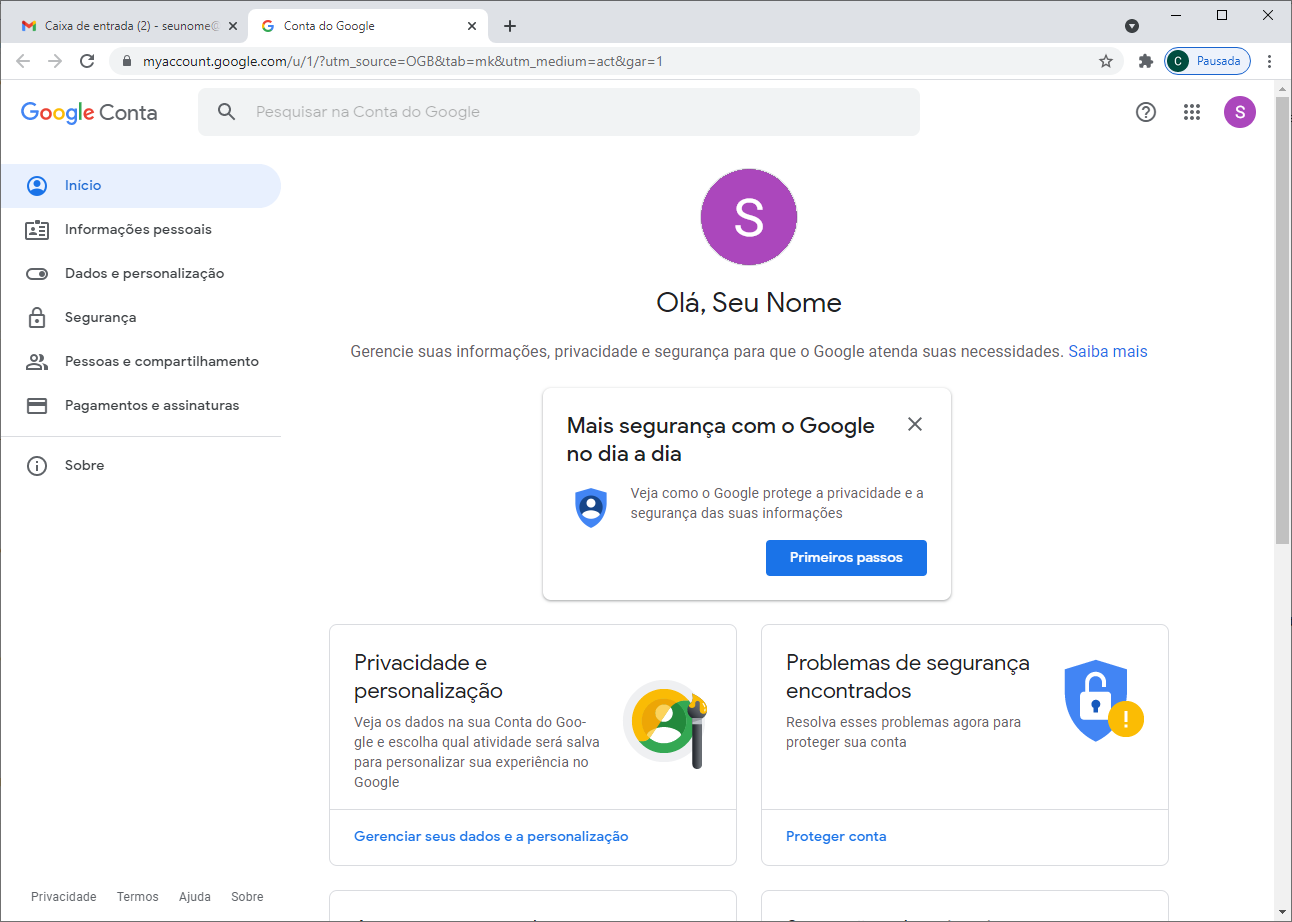Select the Conta do Google tab
Image resolution: width=1292 pixels, height=922 pixels.
pyautogui.click(x=367, y=26)
